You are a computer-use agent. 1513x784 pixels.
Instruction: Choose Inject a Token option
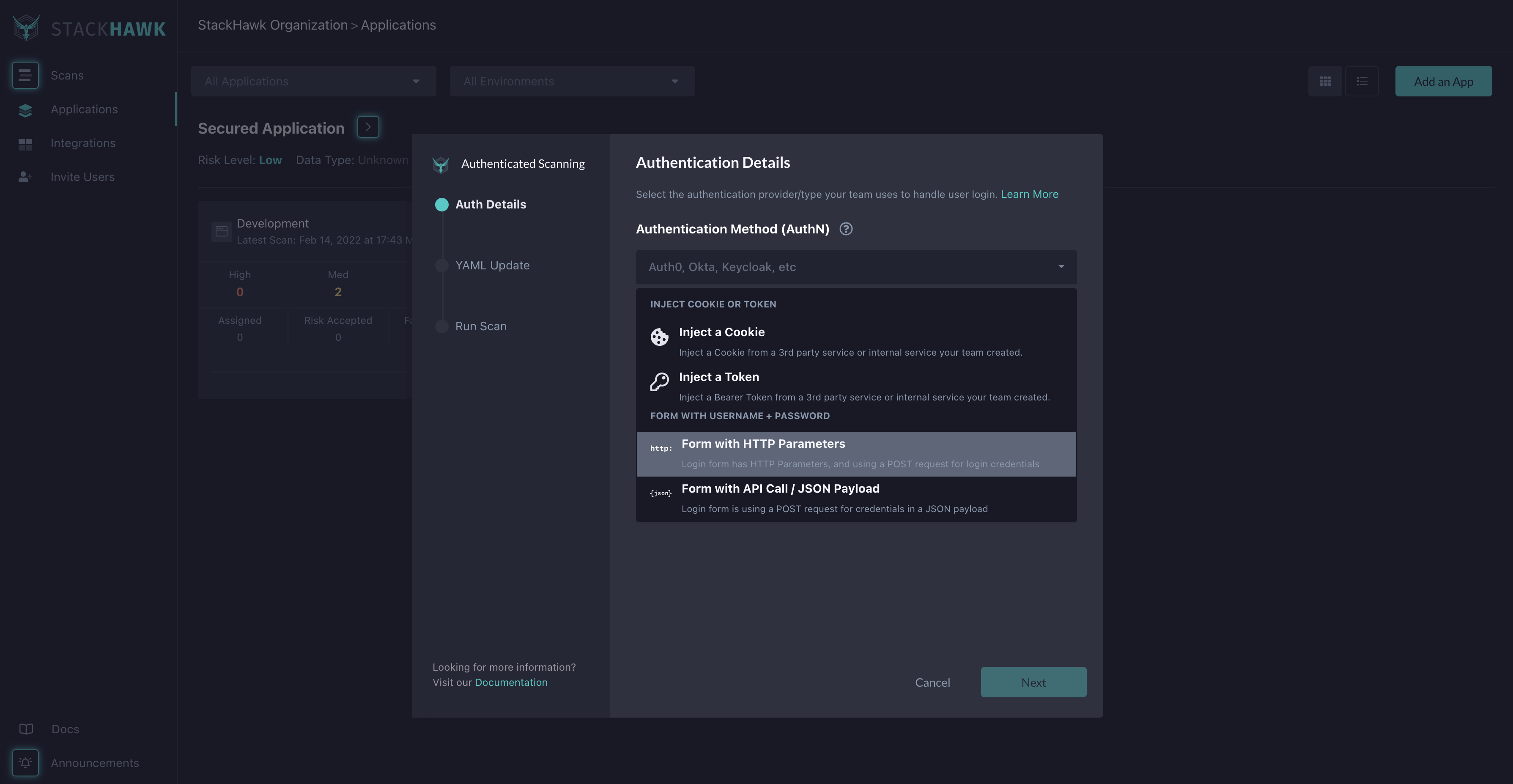point(856,387)
